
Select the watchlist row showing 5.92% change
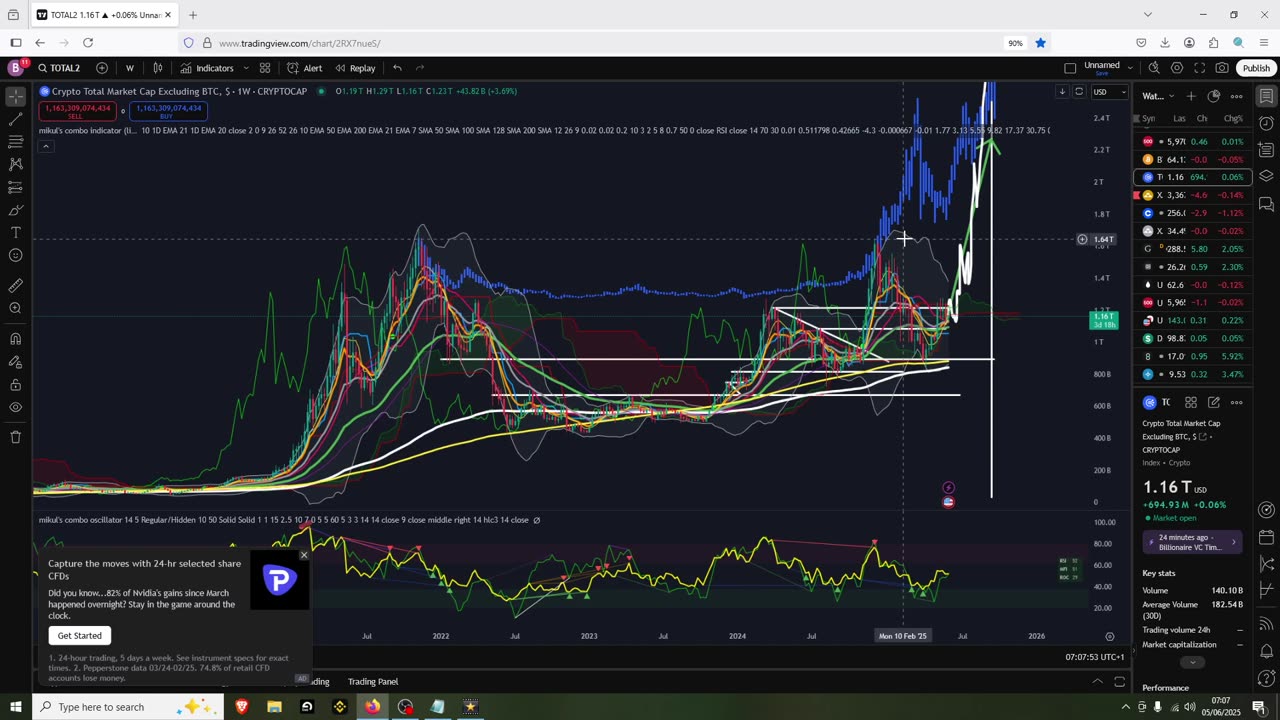(1192, 356)
